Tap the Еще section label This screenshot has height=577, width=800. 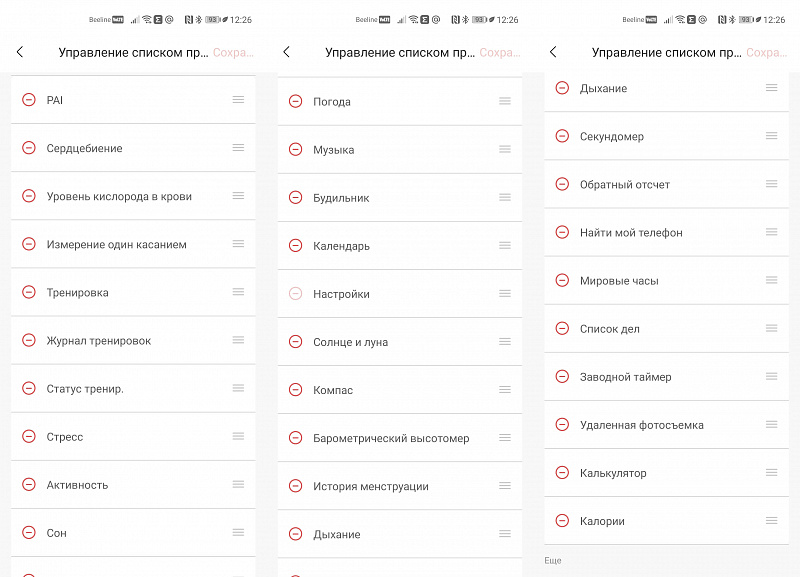[x=553, y=561]
